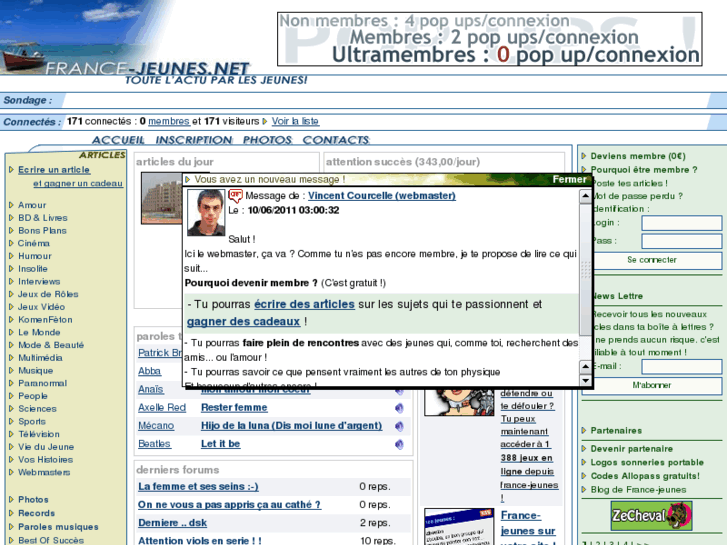Viewport: 727px width, 545px height.
Task: Open the Paranormal category
Action: pos(42,384)
